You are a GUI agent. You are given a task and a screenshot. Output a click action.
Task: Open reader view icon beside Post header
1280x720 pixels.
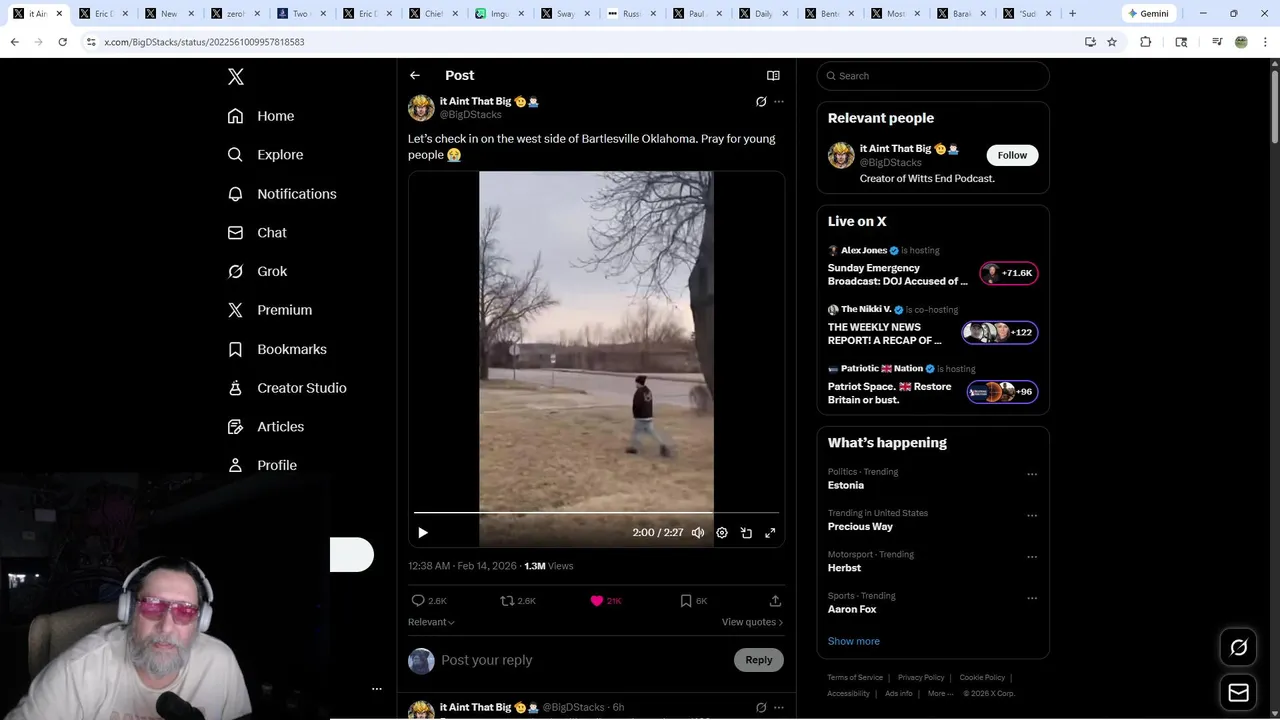click(773, 76)
